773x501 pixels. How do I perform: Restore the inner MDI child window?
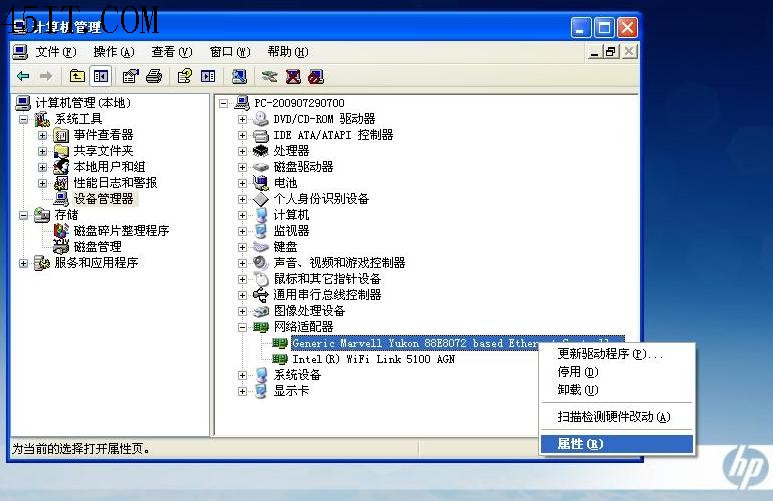611,52
